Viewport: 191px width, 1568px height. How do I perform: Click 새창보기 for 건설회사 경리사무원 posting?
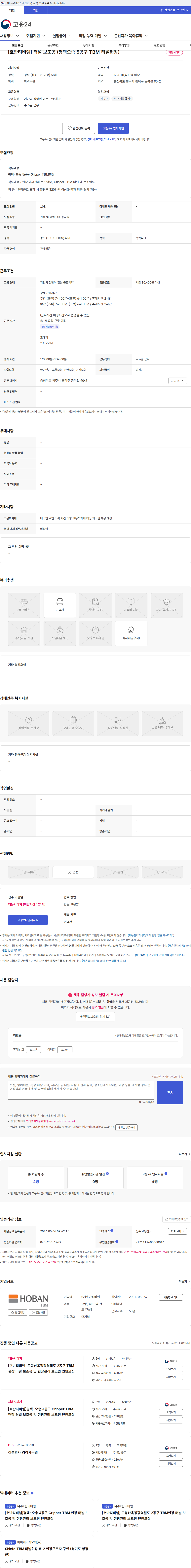[x=171, y=1463]
